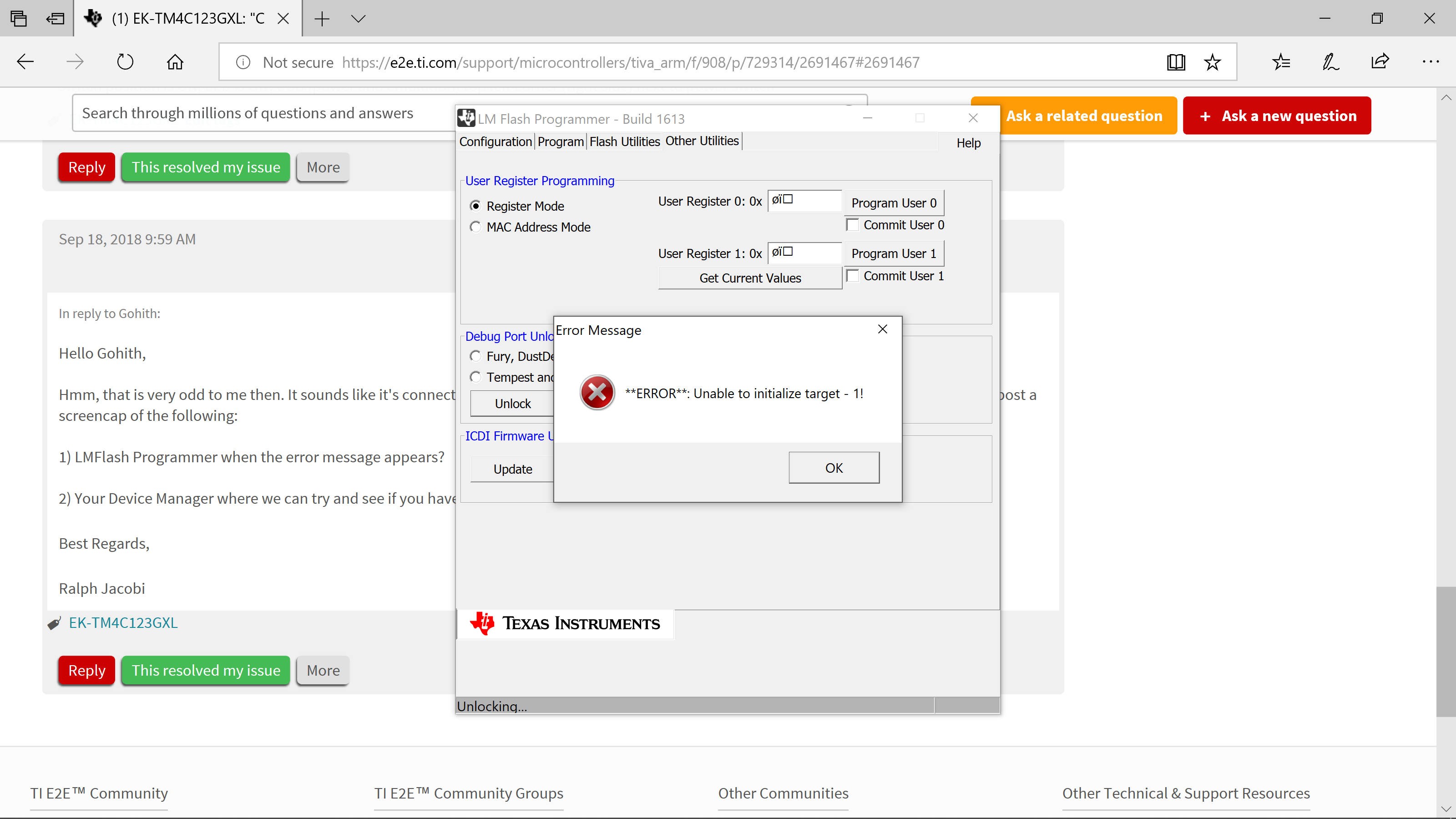Select the Tempest radio option
This screenshot has width=1456, height=819.
pos(475,376)
